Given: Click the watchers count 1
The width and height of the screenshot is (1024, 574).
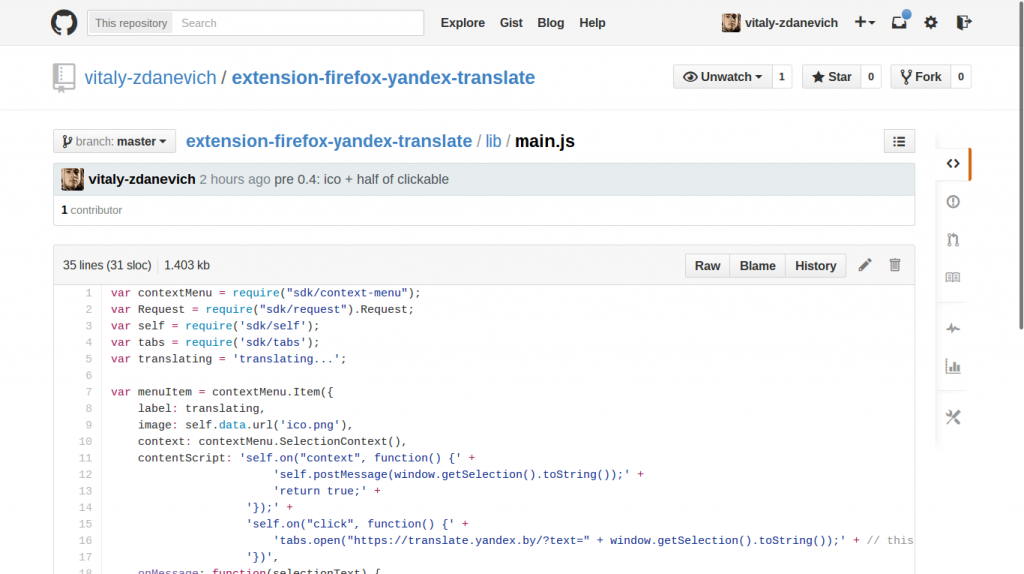Looking at the screenshot, I should (782, 77).
